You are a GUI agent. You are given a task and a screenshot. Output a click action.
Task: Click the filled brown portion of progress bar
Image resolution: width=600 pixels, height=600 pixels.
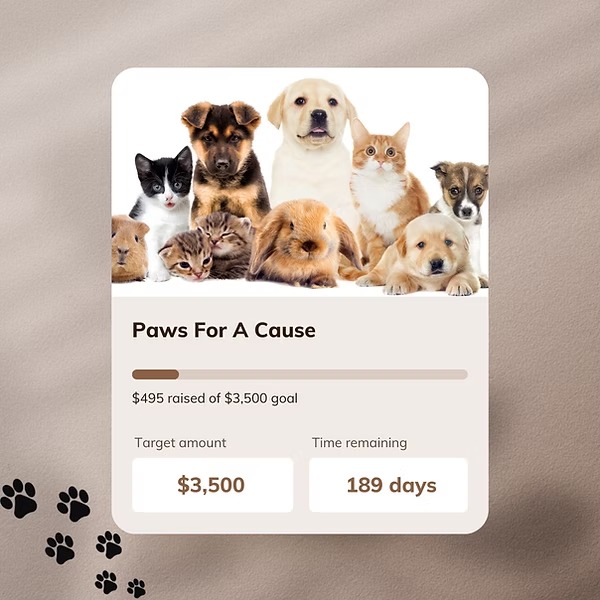155,374
